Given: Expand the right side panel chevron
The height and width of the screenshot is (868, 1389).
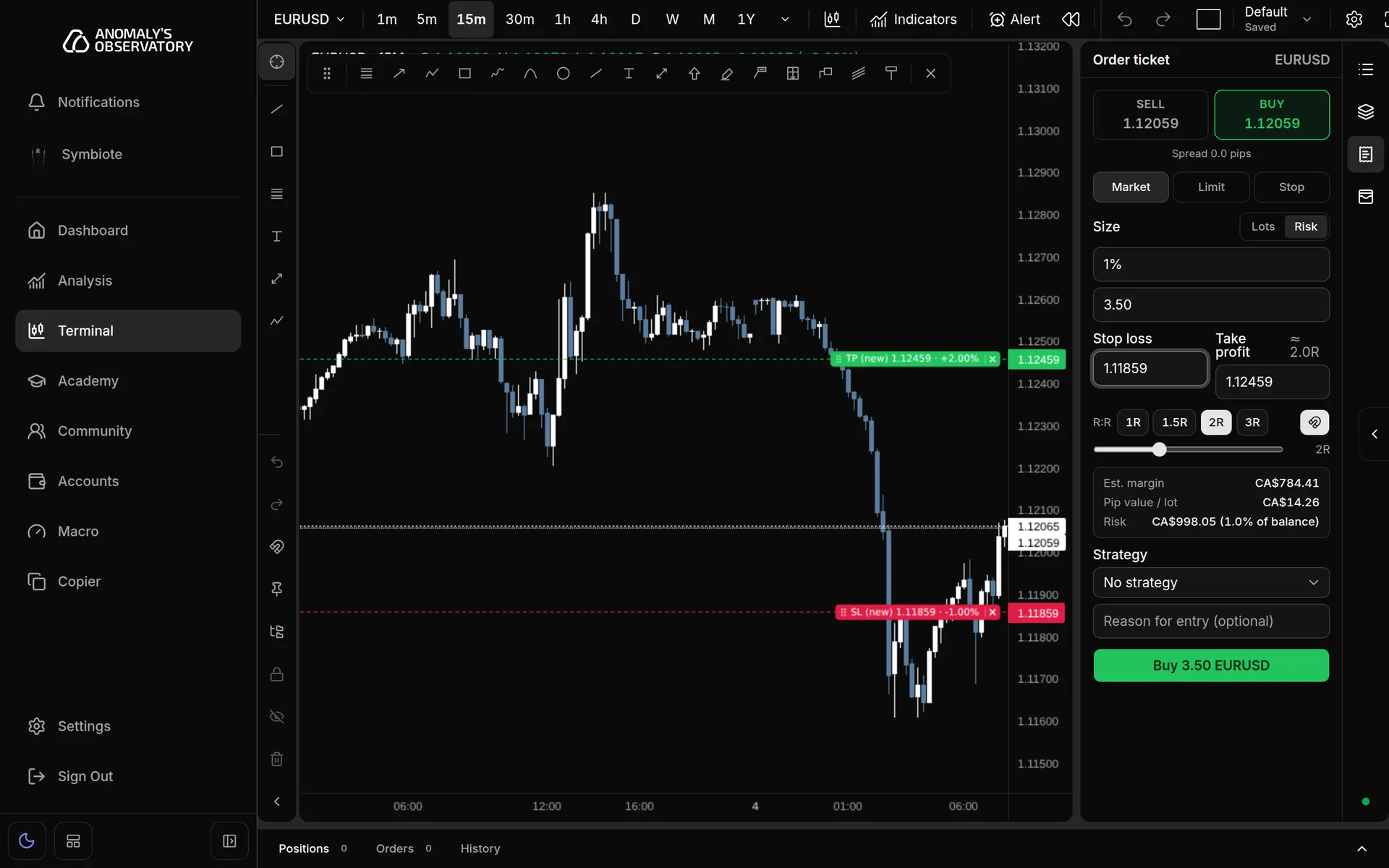Looking at the screenshot, I should point(1374,434).
